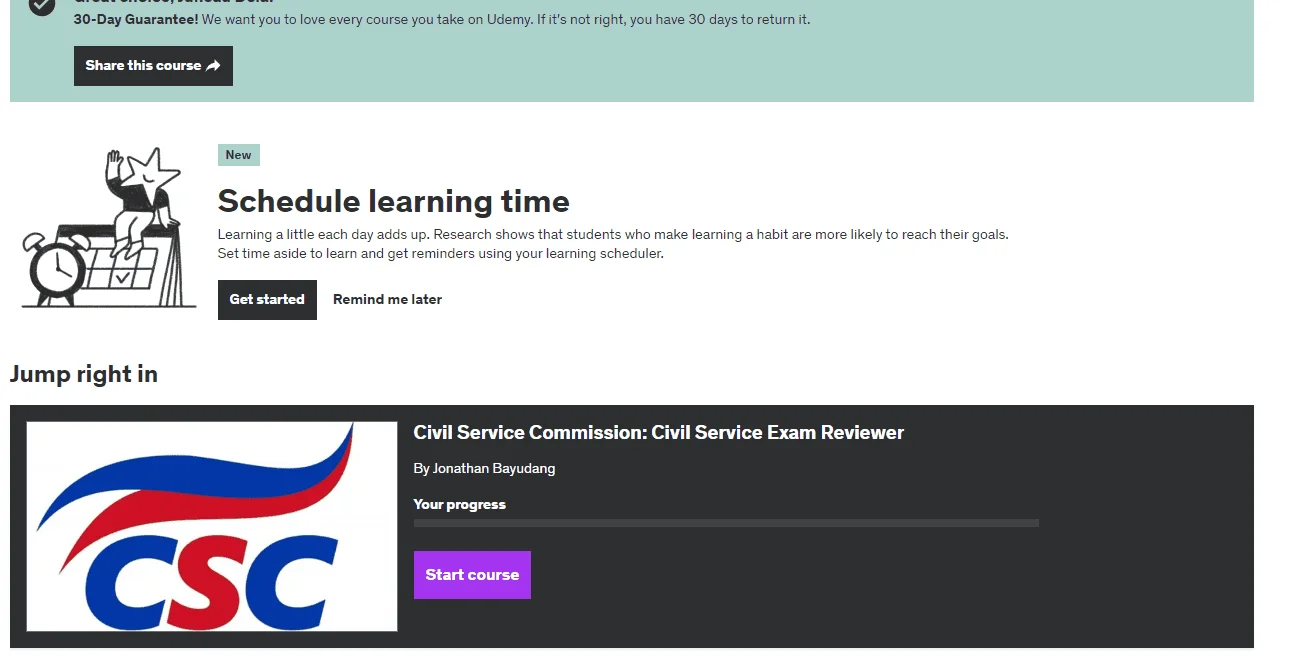Click By Jonathan Bayudang author text
This screenshot has width=1299, height=666.
tap(484, 469)
